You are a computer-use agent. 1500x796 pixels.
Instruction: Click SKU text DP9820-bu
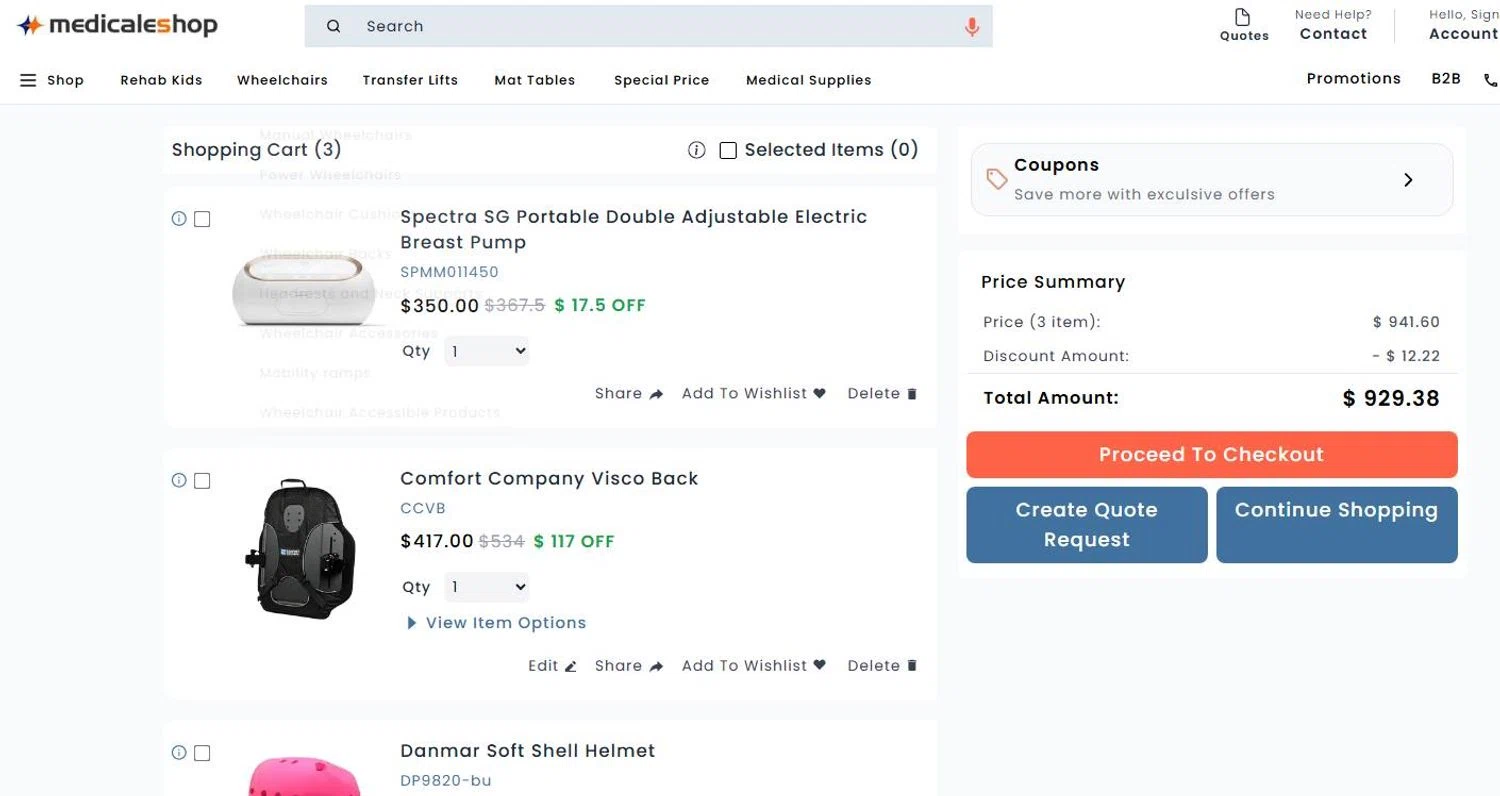tap(446, 781)
